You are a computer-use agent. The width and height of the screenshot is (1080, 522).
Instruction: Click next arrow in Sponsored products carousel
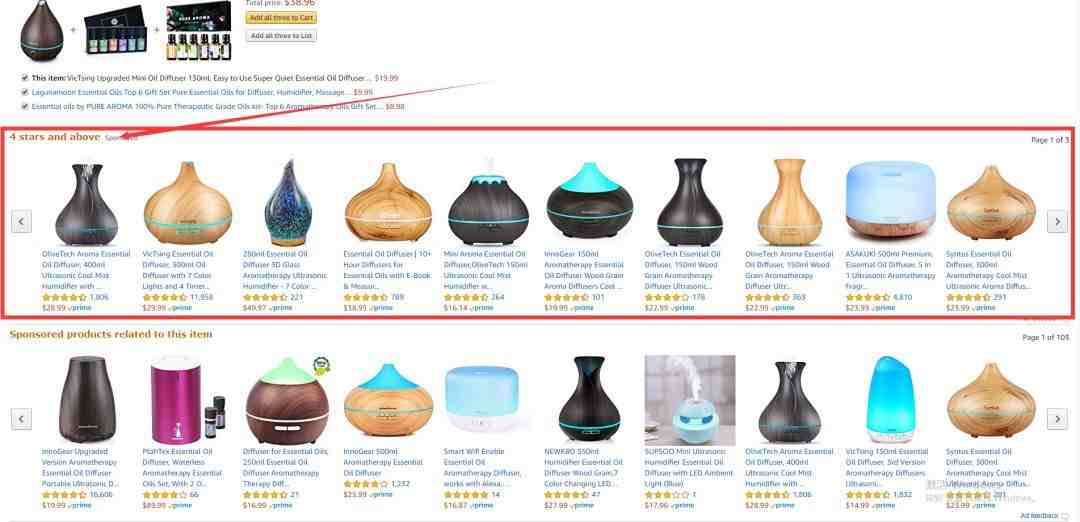pyautogui.click(x=1057, y=418)
